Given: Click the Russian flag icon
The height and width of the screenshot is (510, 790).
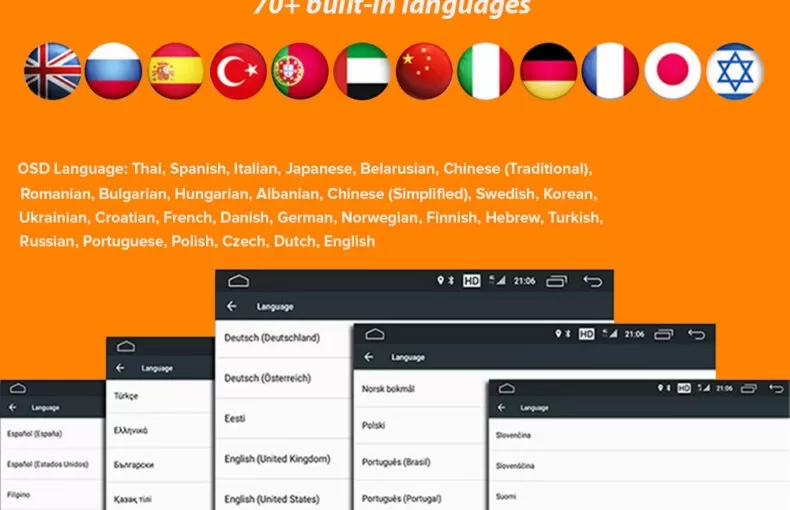Looking at the screenshot, I should 113,71.
